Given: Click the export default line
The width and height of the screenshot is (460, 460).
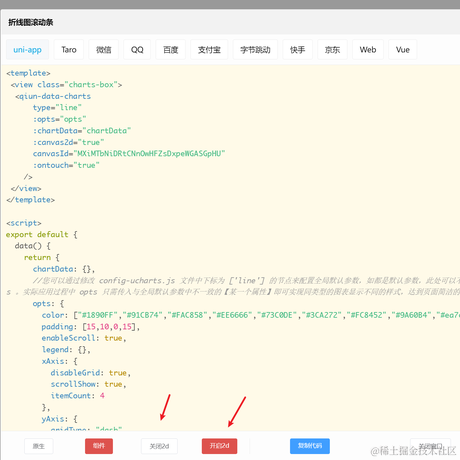Looking at the screenshot, I should [42, 235].
